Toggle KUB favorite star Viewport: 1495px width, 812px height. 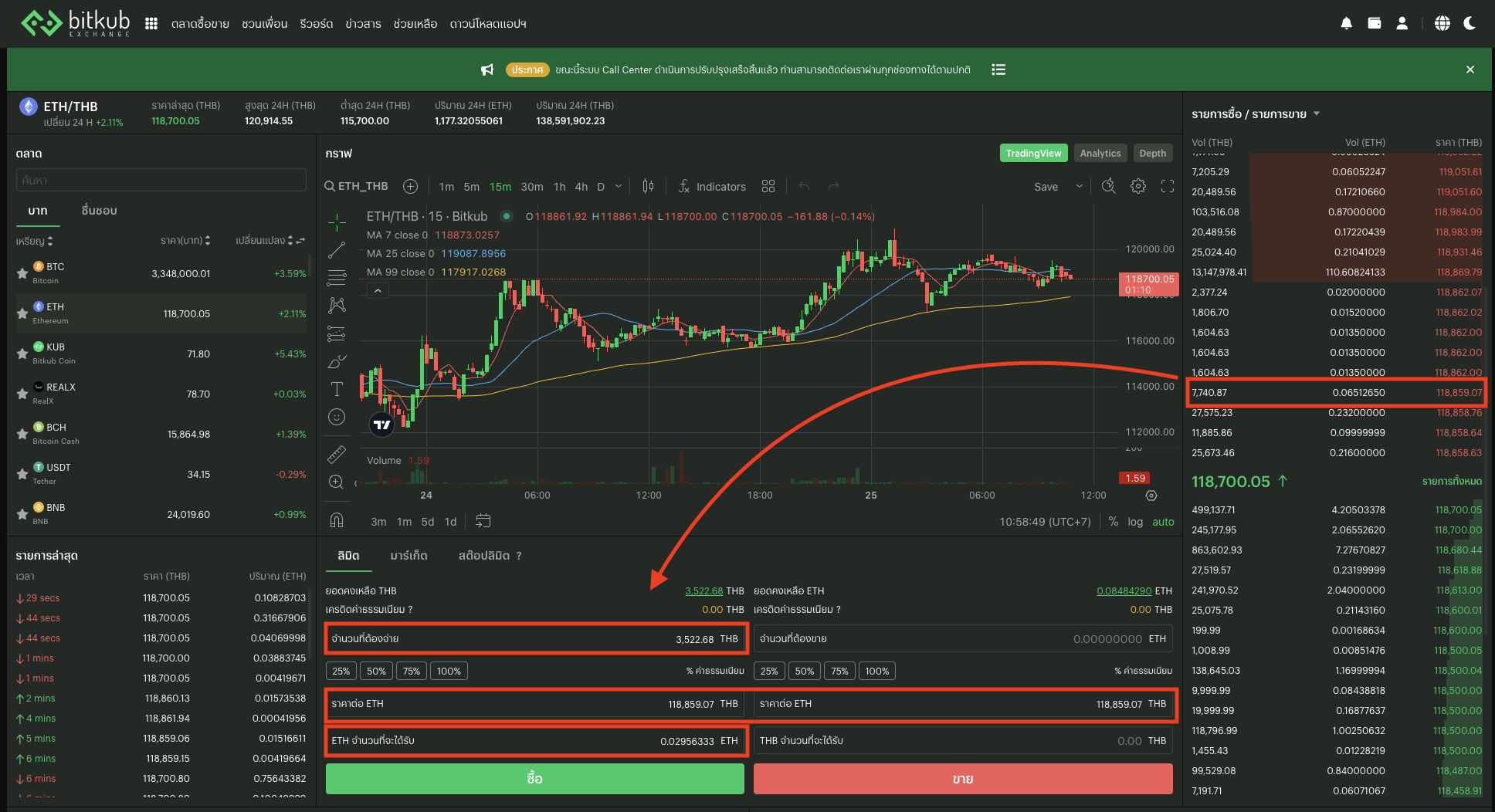[22, 354]
